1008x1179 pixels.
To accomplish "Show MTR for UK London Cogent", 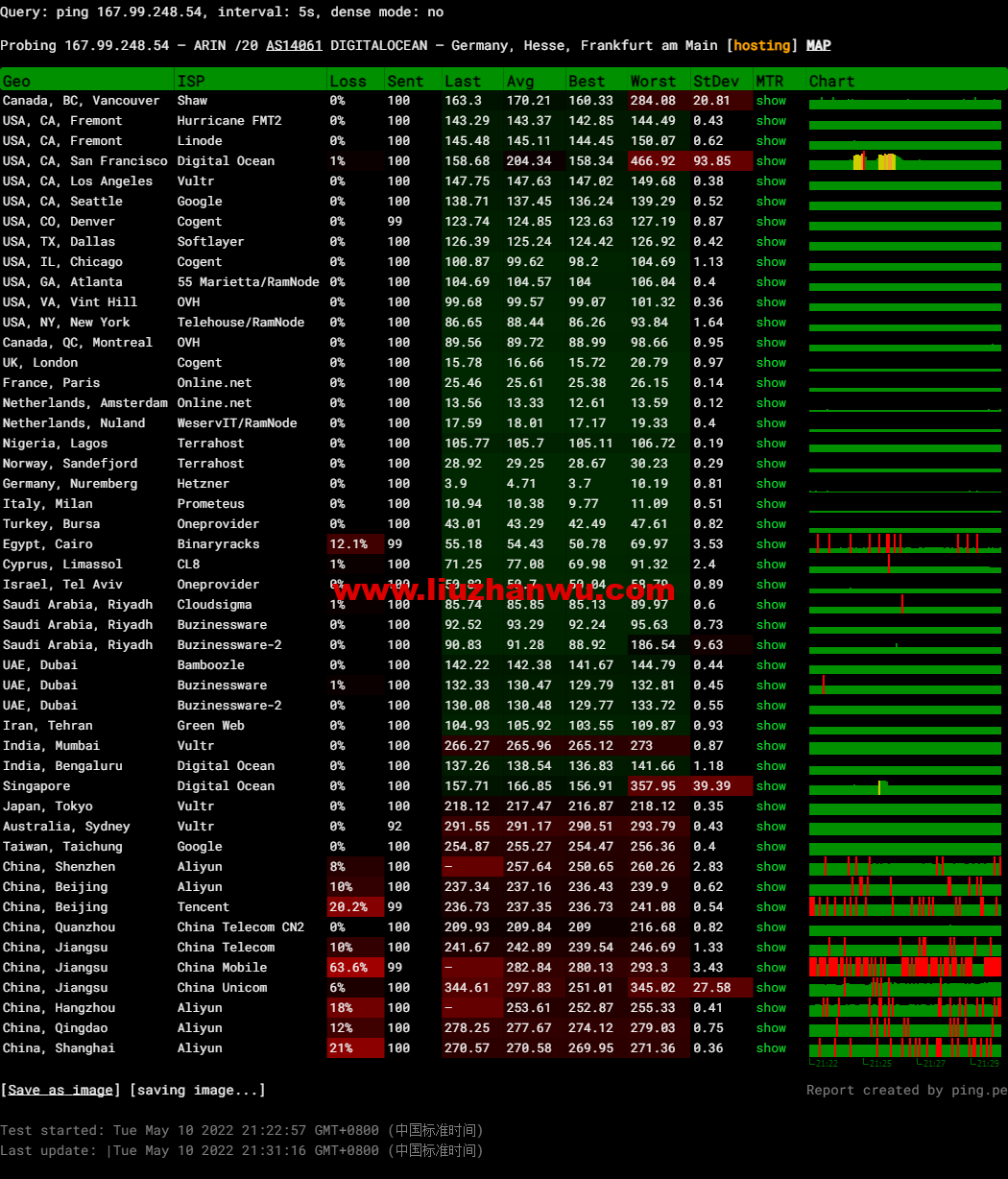I will tap(771, 363).
